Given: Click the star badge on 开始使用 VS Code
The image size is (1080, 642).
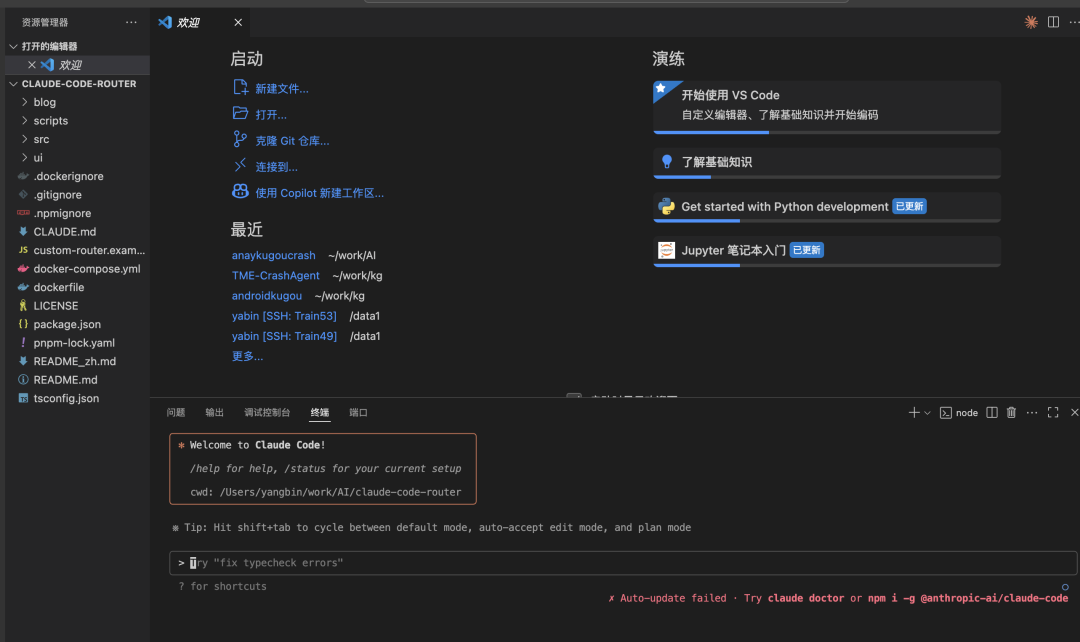Looking at the screenshot, I should coord(661,88).
